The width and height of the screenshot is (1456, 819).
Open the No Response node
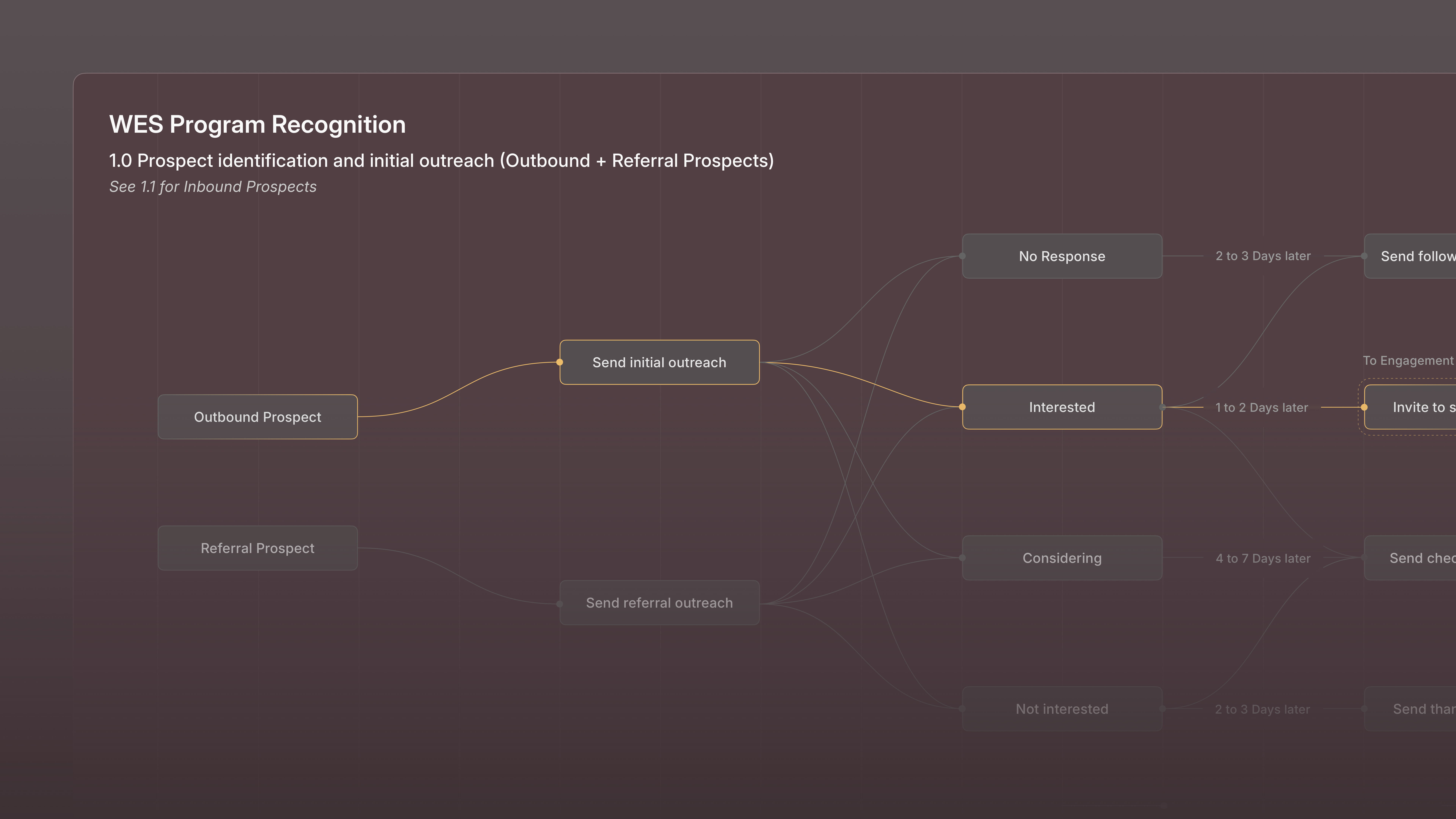[1062, 256]
